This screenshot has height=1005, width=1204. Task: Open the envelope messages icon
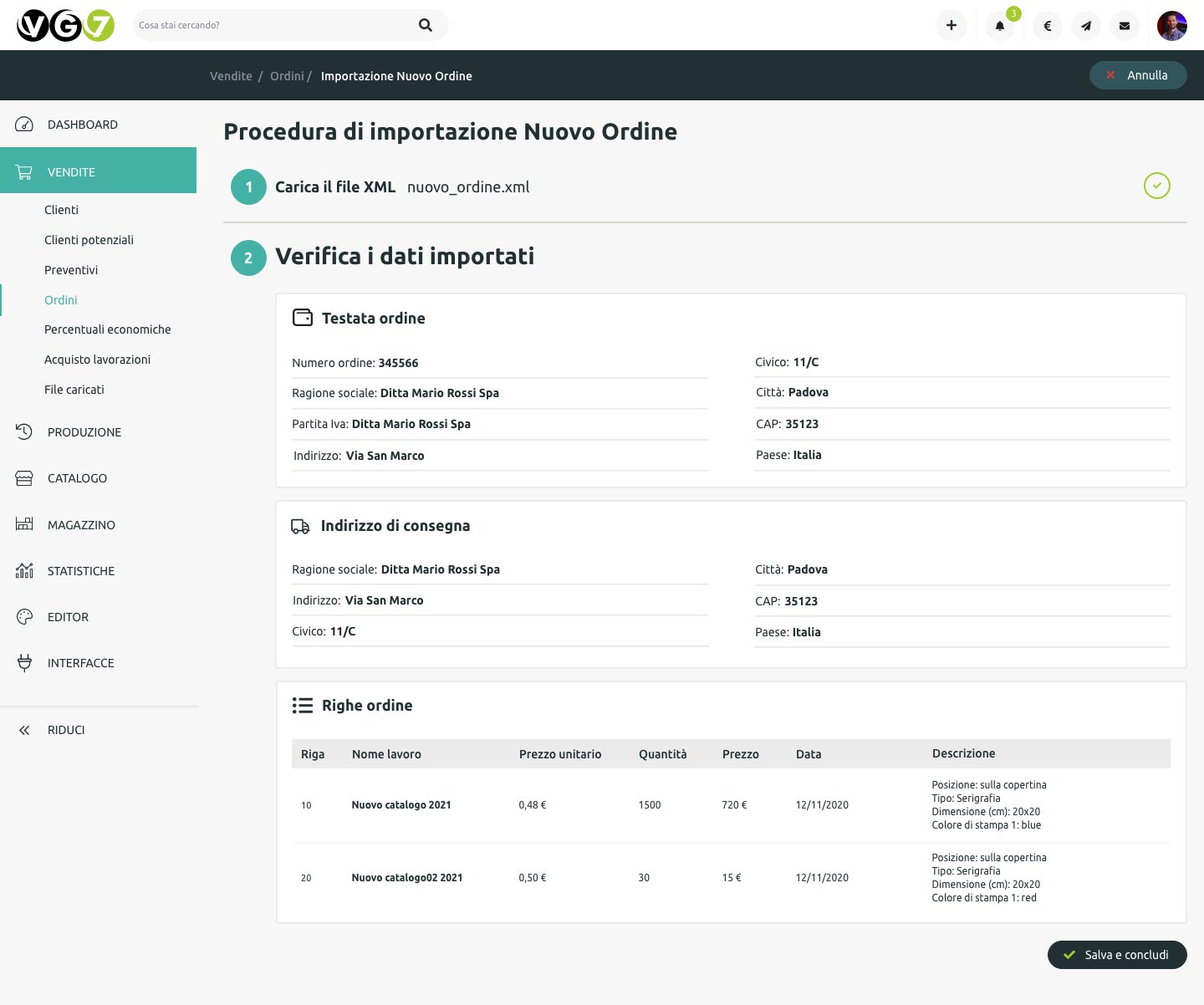tap(1125, 26)
